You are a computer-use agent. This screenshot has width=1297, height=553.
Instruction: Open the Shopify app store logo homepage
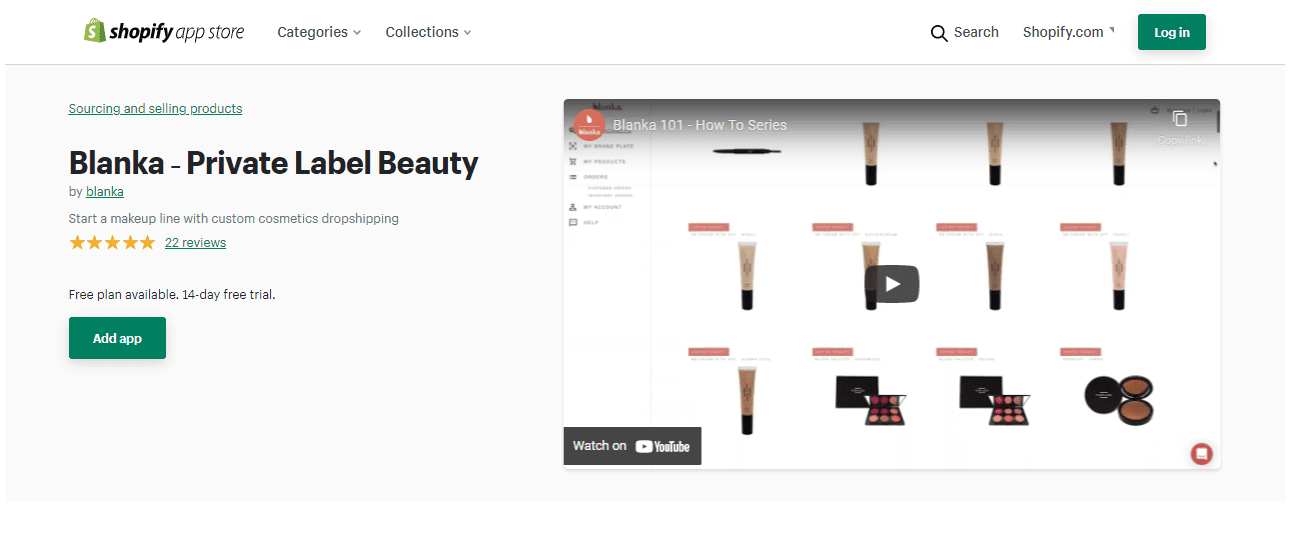(164, 32)
